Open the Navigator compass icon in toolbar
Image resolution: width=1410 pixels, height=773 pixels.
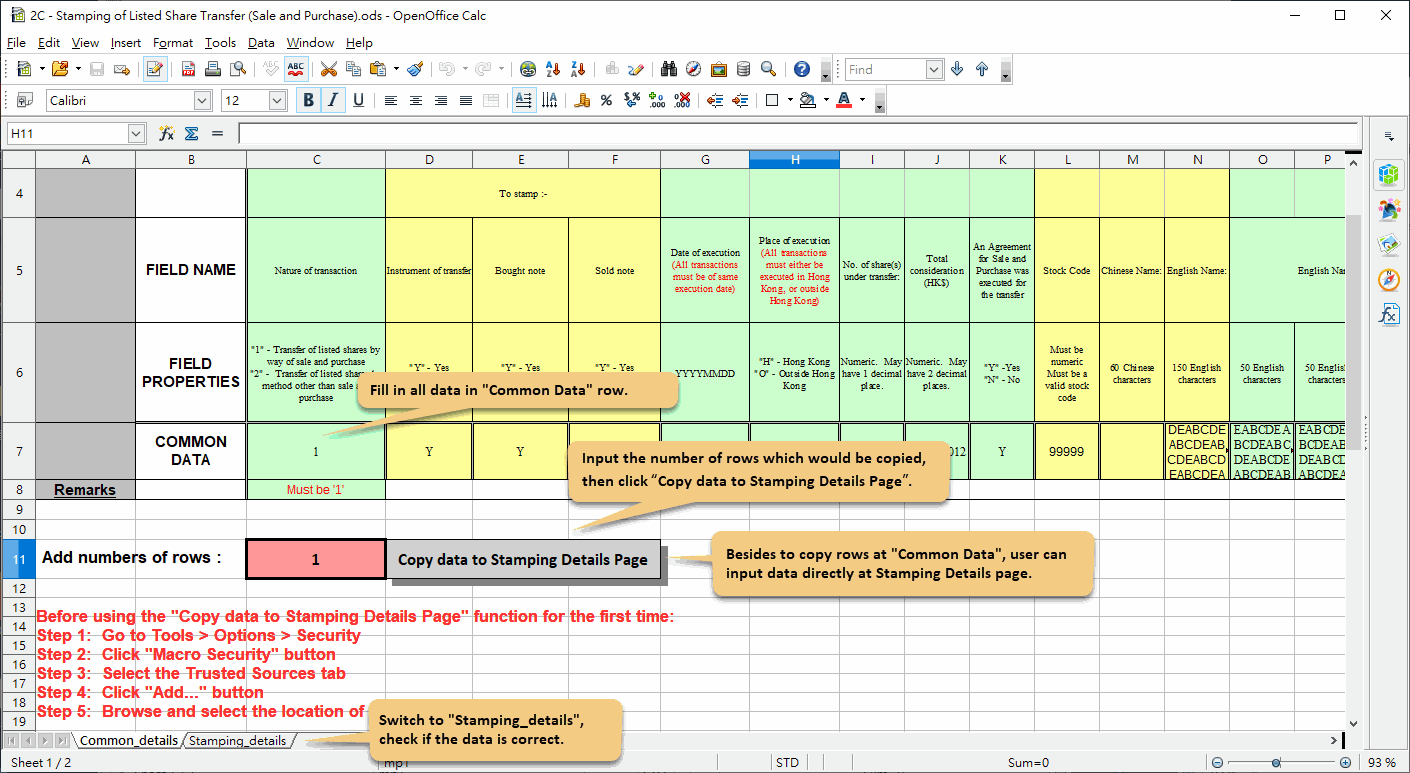694,69
